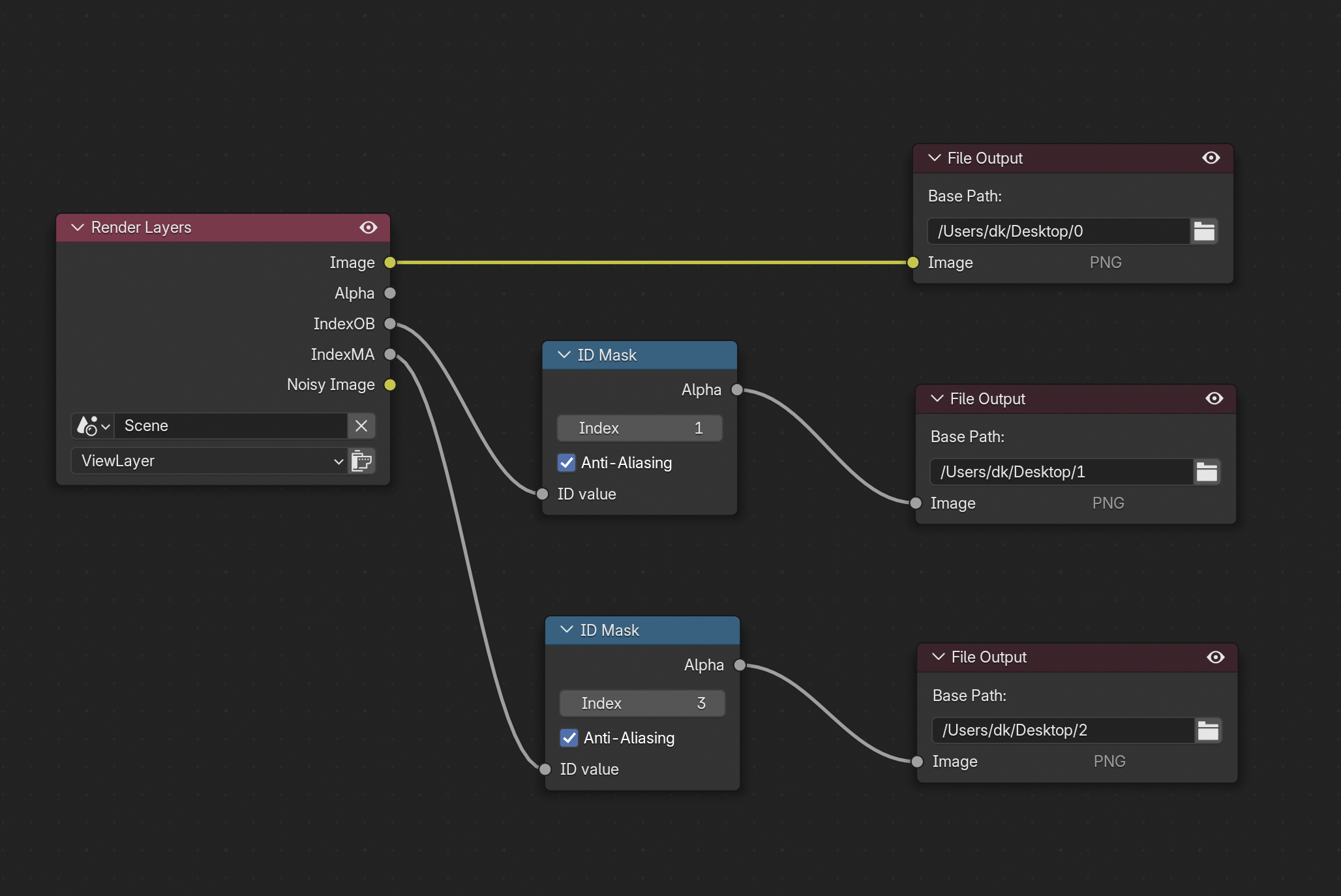Open the ViewLayer dropdown

click(x=209, y=461)
